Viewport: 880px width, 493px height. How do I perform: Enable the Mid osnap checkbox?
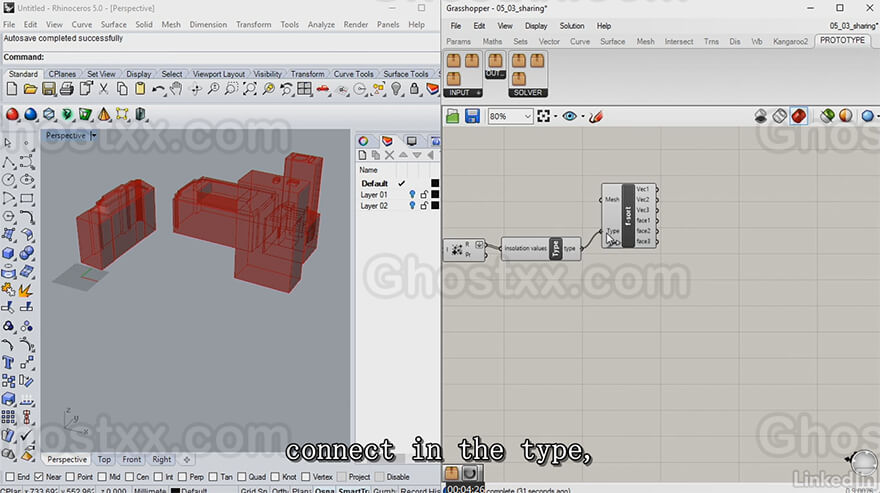coord(102,477)
